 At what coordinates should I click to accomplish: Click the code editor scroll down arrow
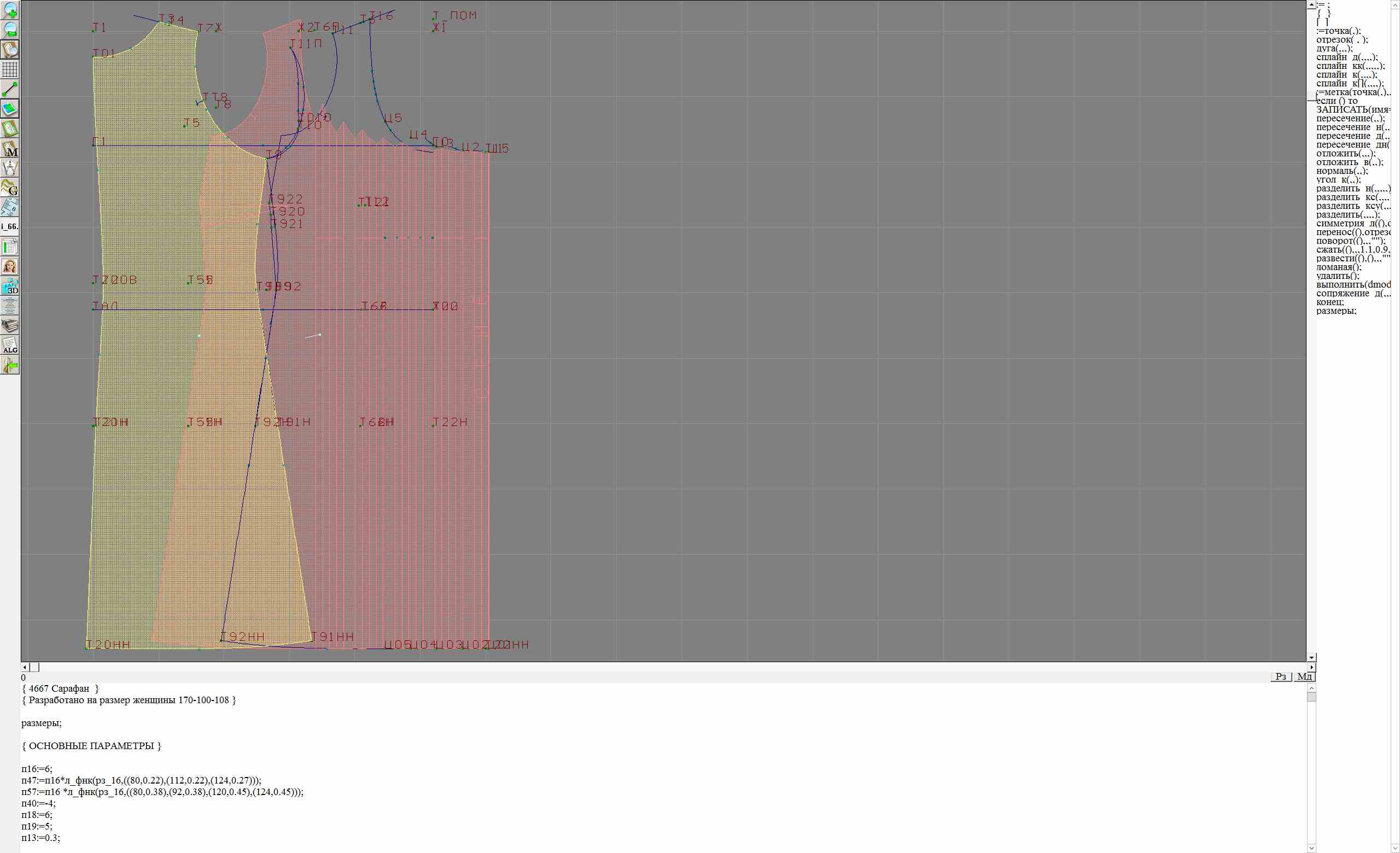[1311, 849]
